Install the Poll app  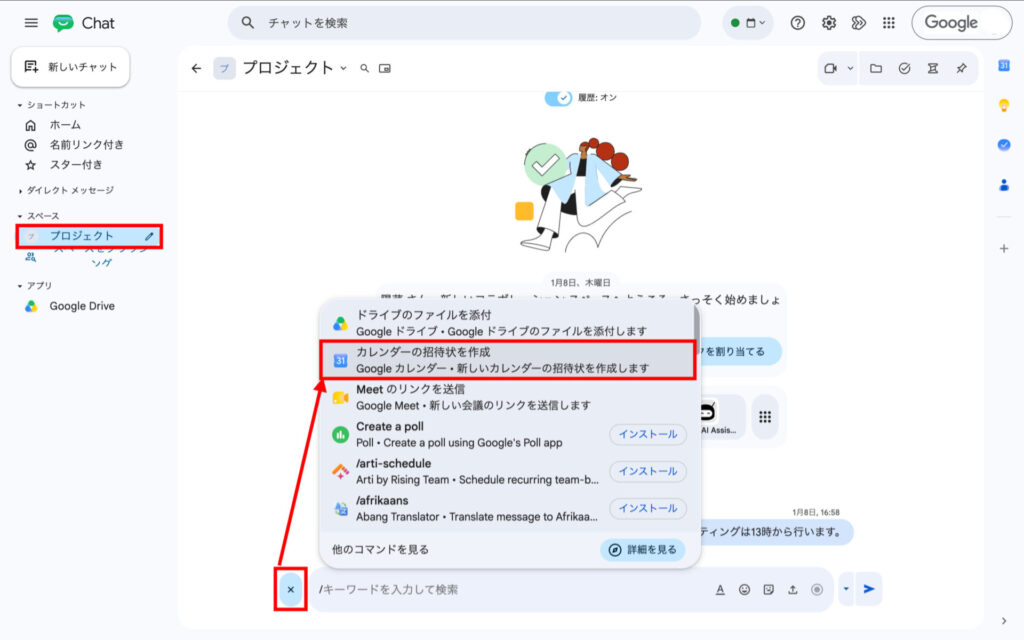[648, 434]
